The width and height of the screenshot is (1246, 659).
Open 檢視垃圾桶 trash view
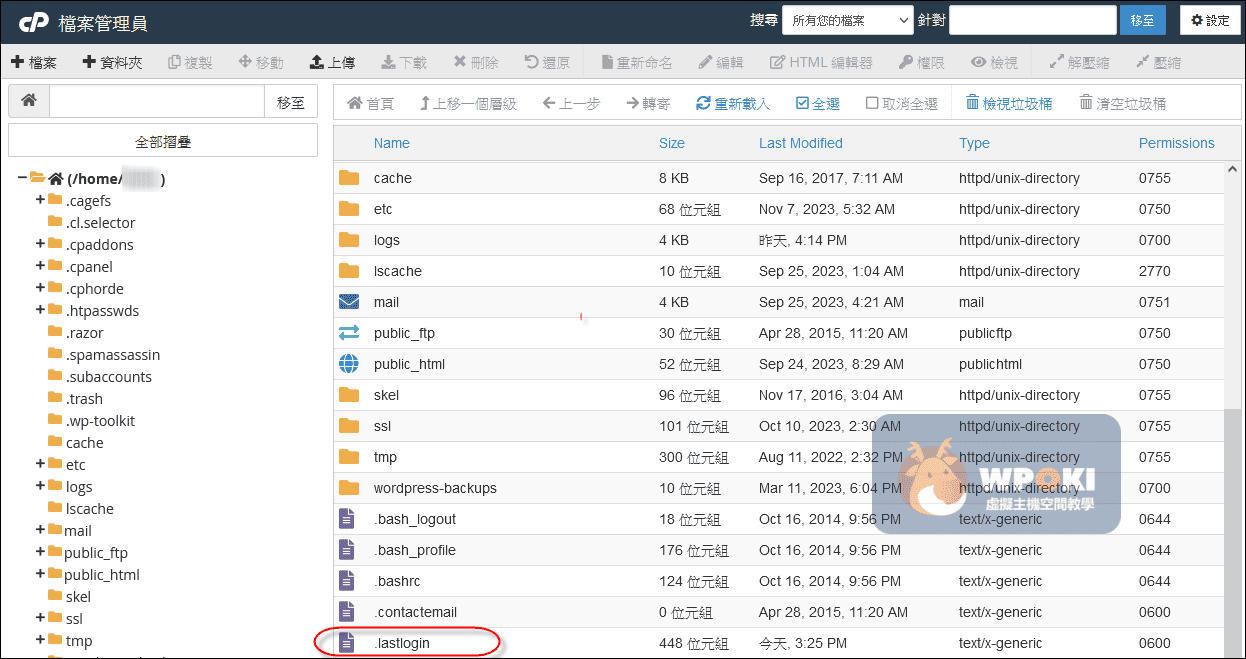[1009, 103]
